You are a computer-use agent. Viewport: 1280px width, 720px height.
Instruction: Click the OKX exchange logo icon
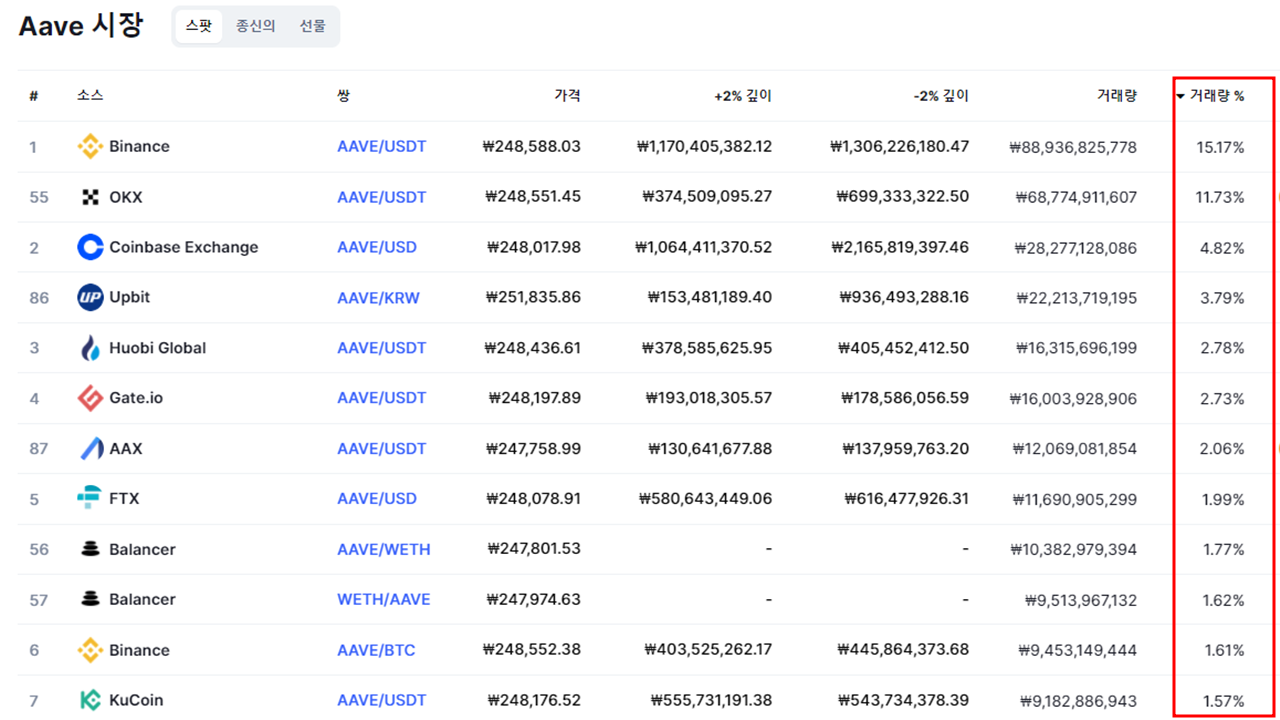pos(90,197)
